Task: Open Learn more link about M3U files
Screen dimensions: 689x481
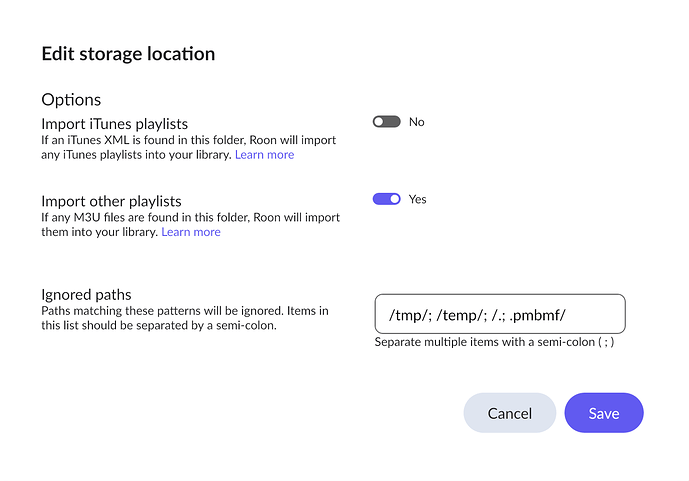Action: point(191,232)
